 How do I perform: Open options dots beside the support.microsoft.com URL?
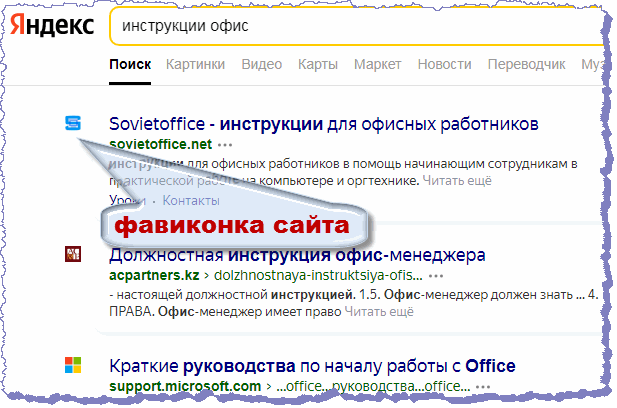click(x=483, y=387)
